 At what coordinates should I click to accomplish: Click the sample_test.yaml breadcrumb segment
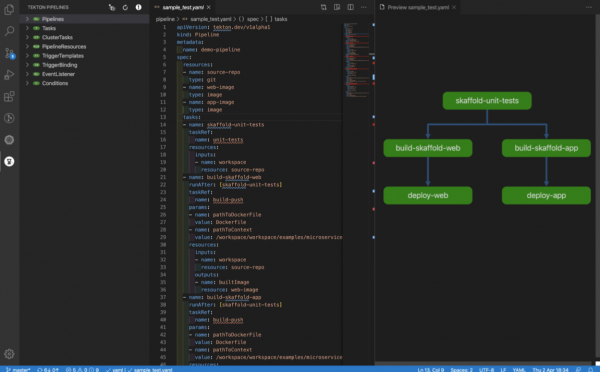coord(210,19)
